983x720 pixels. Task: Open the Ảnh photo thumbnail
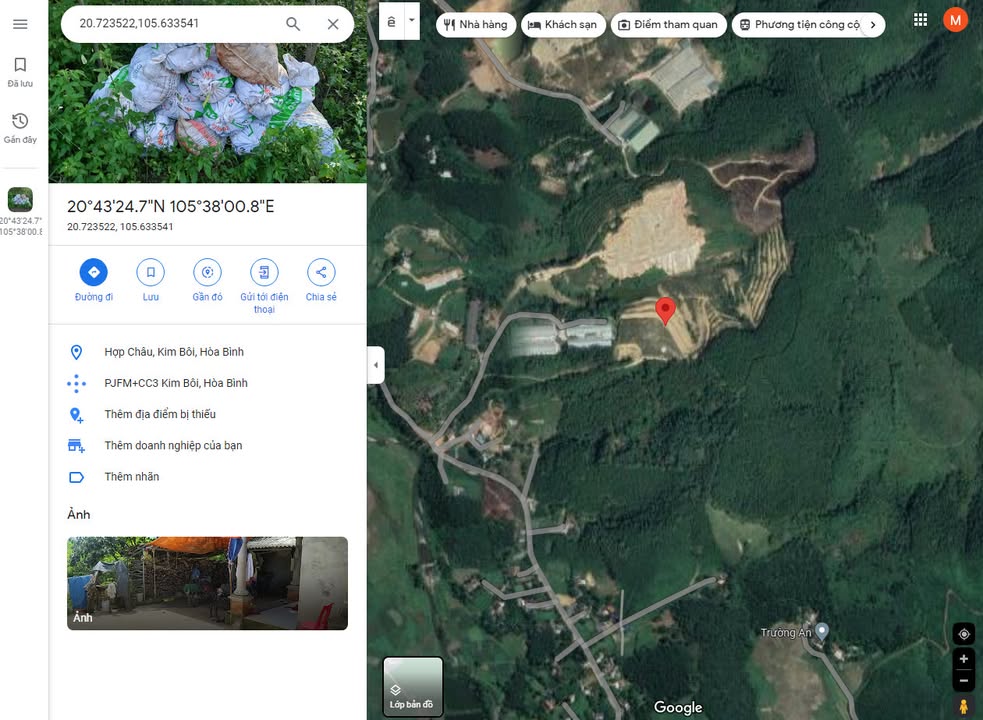207,583
